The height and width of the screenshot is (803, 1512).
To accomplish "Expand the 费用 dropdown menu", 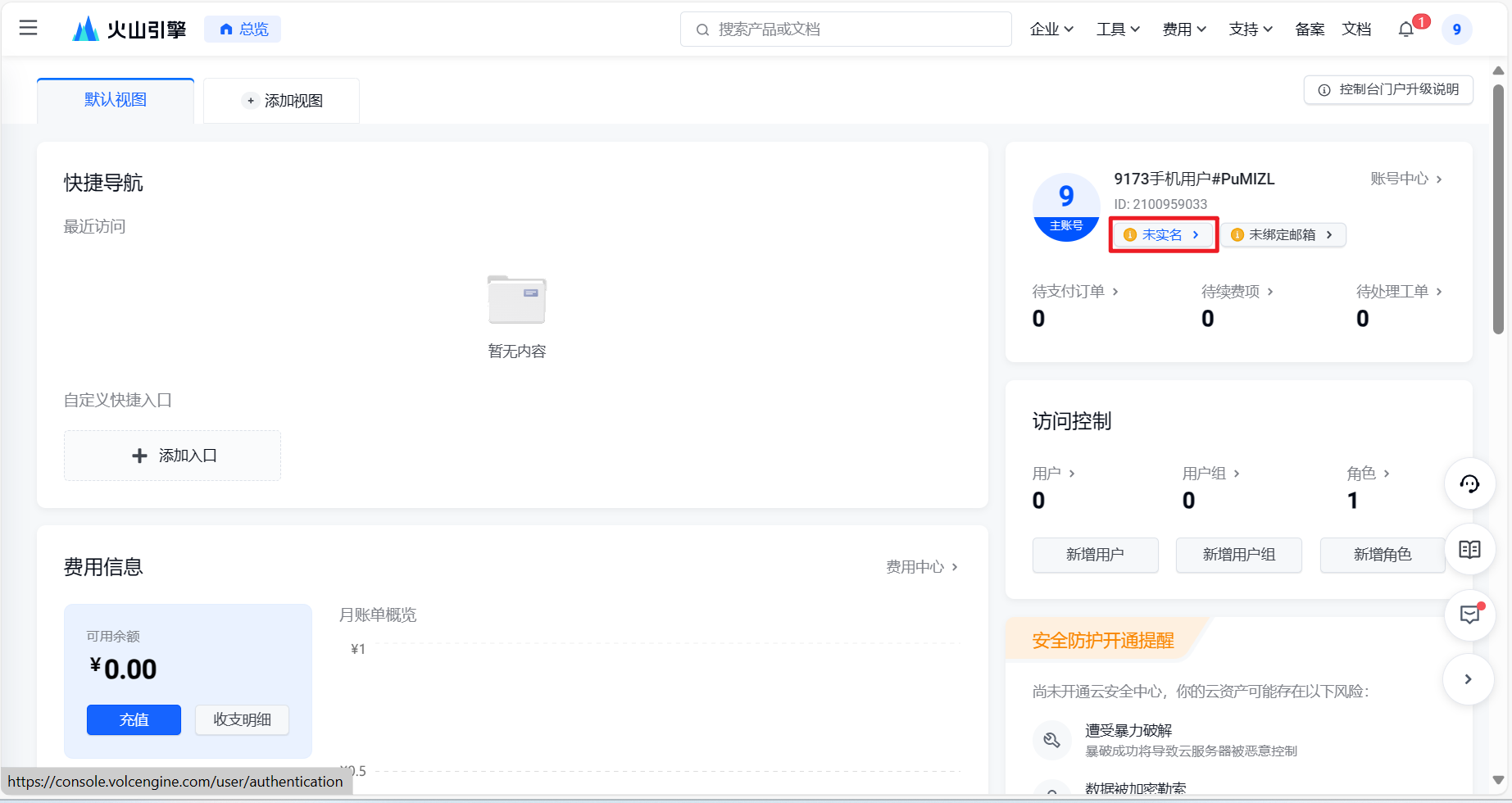I will (1184, 29).
